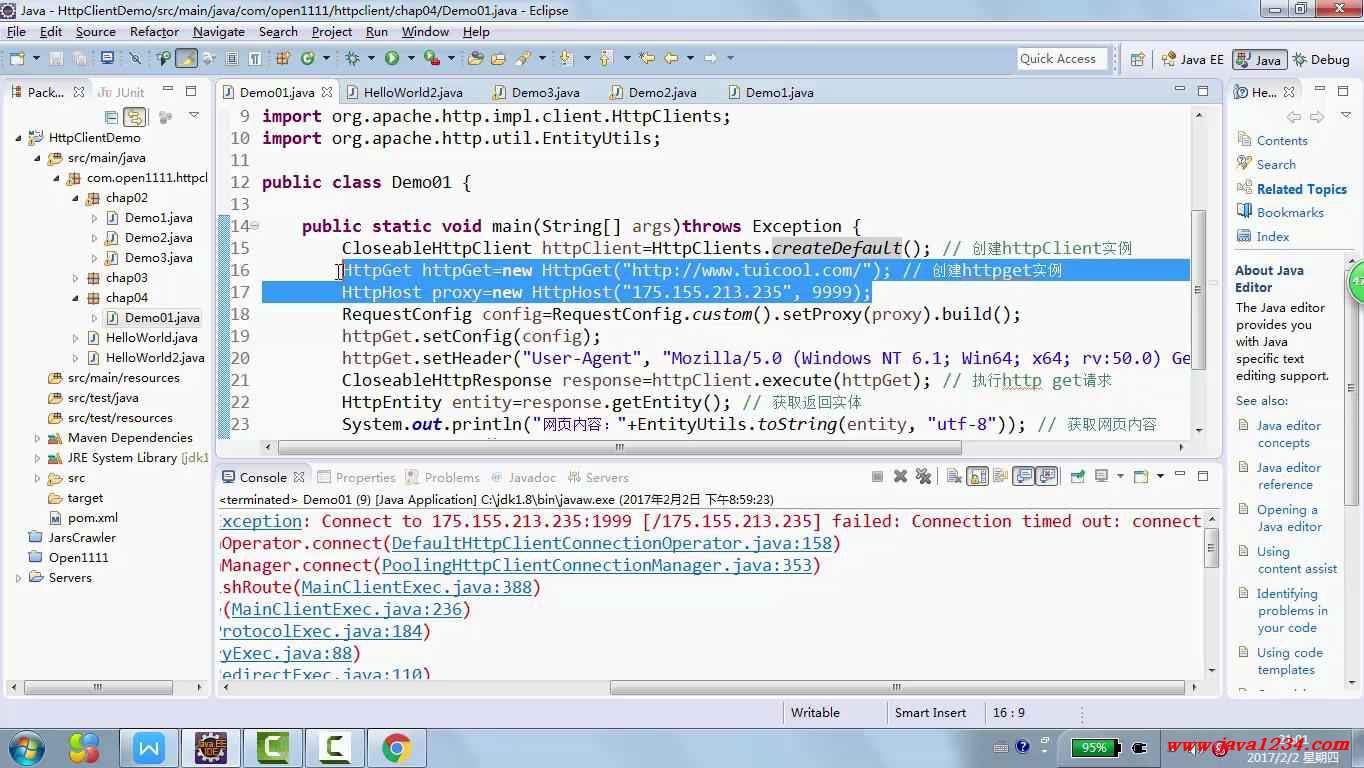Select JRE System Library node
The width and height of the screenshot is (1364, 768).
click(x=128, y=458)
